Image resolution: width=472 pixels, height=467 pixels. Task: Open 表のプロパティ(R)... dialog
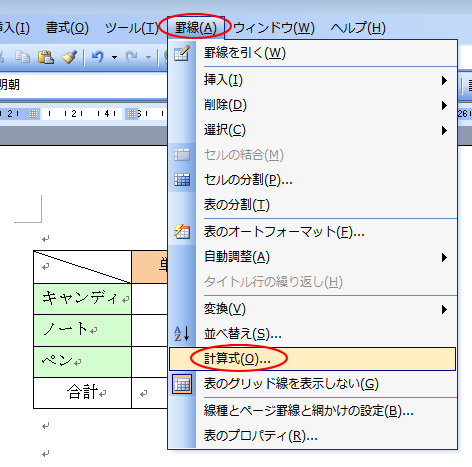pyautogui.click(x=313, y=436)
